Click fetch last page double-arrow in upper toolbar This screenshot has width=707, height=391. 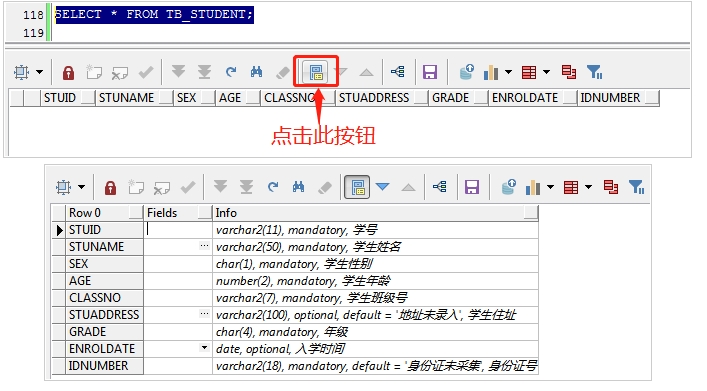click(x=205, y=72)
